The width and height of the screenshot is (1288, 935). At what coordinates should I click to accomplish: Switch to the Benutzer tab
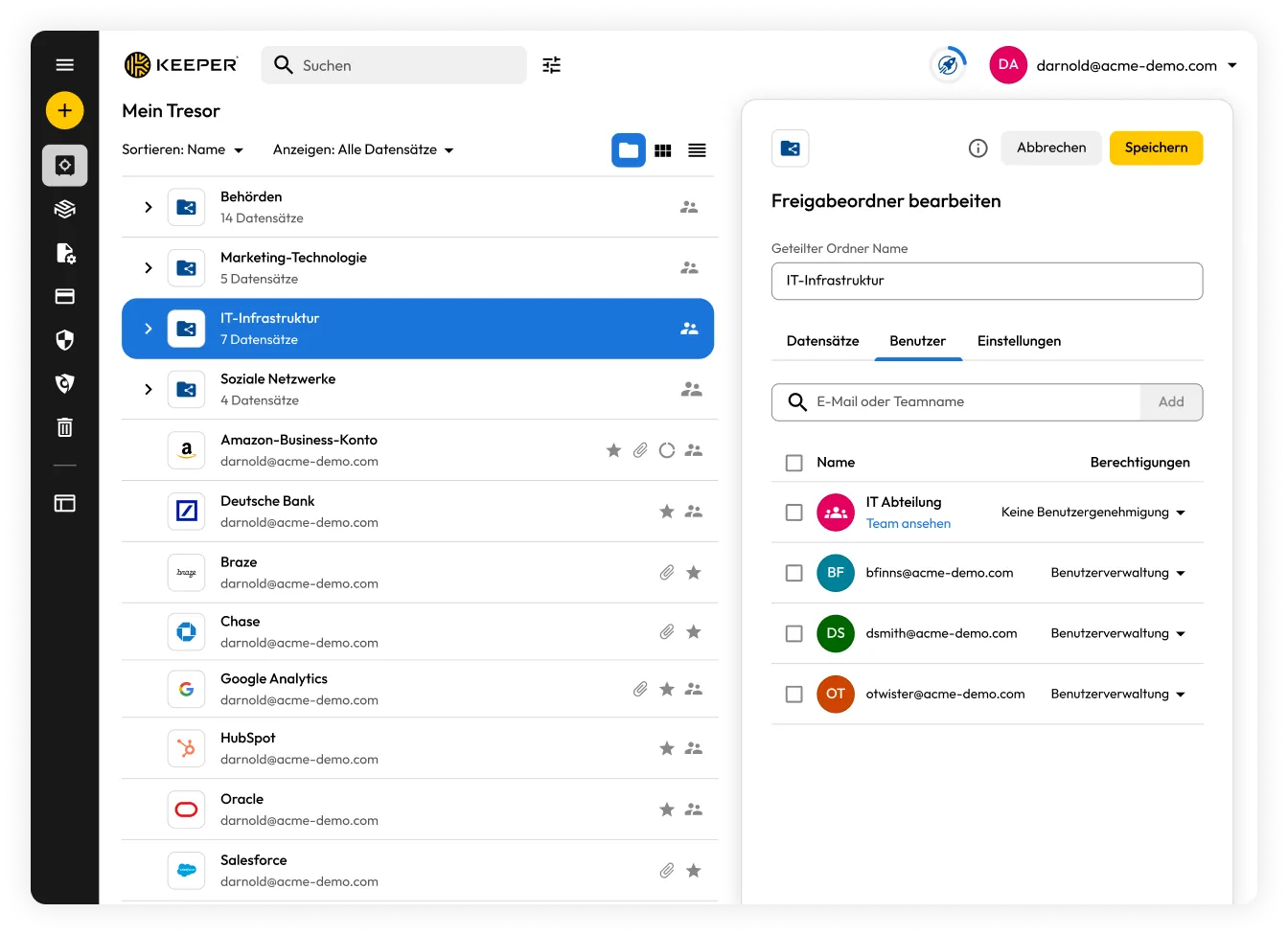click(x=917, y=341)
